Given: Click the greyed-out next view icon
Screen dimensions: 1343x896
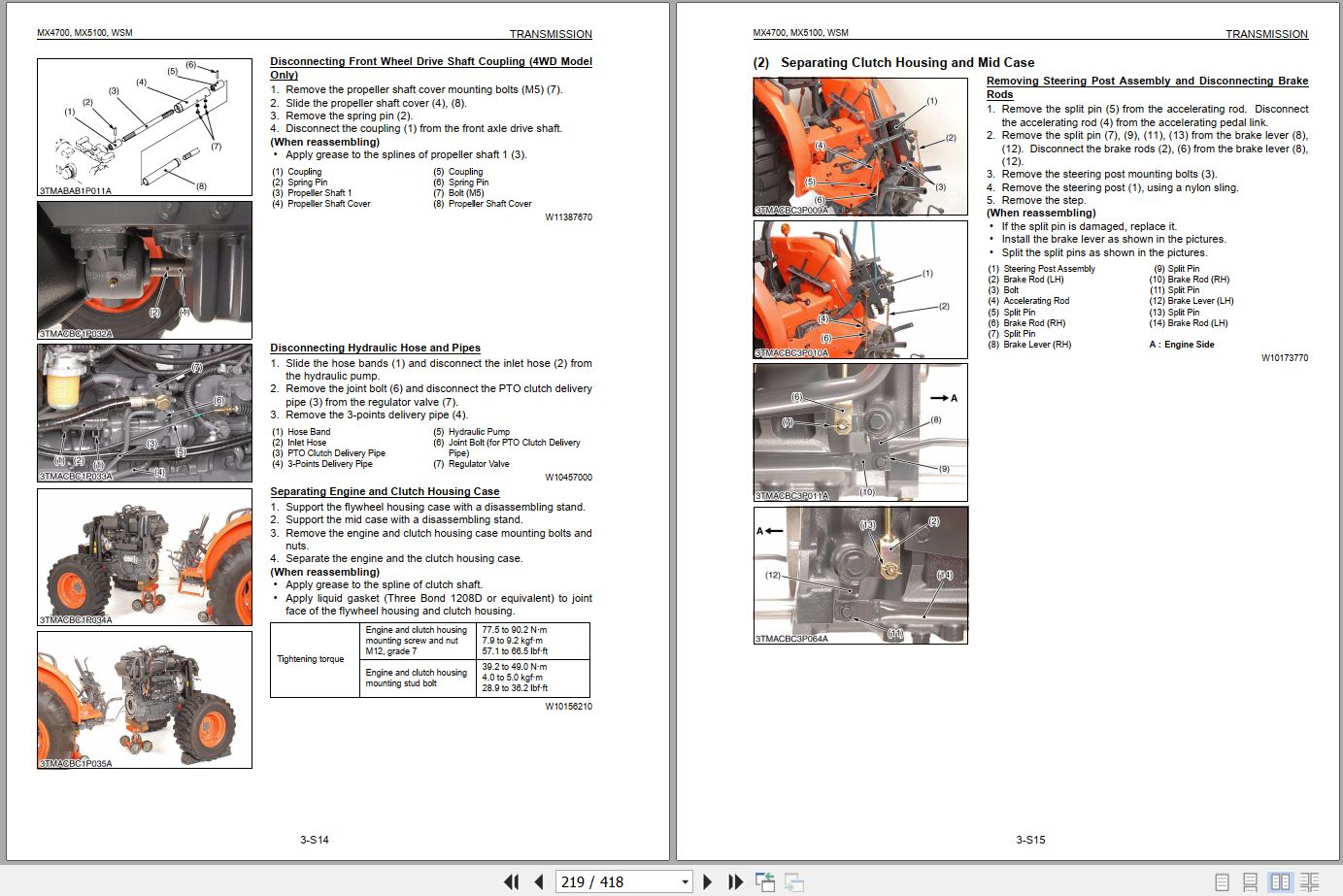Looking at the screenshot, I should click(794, 881).
